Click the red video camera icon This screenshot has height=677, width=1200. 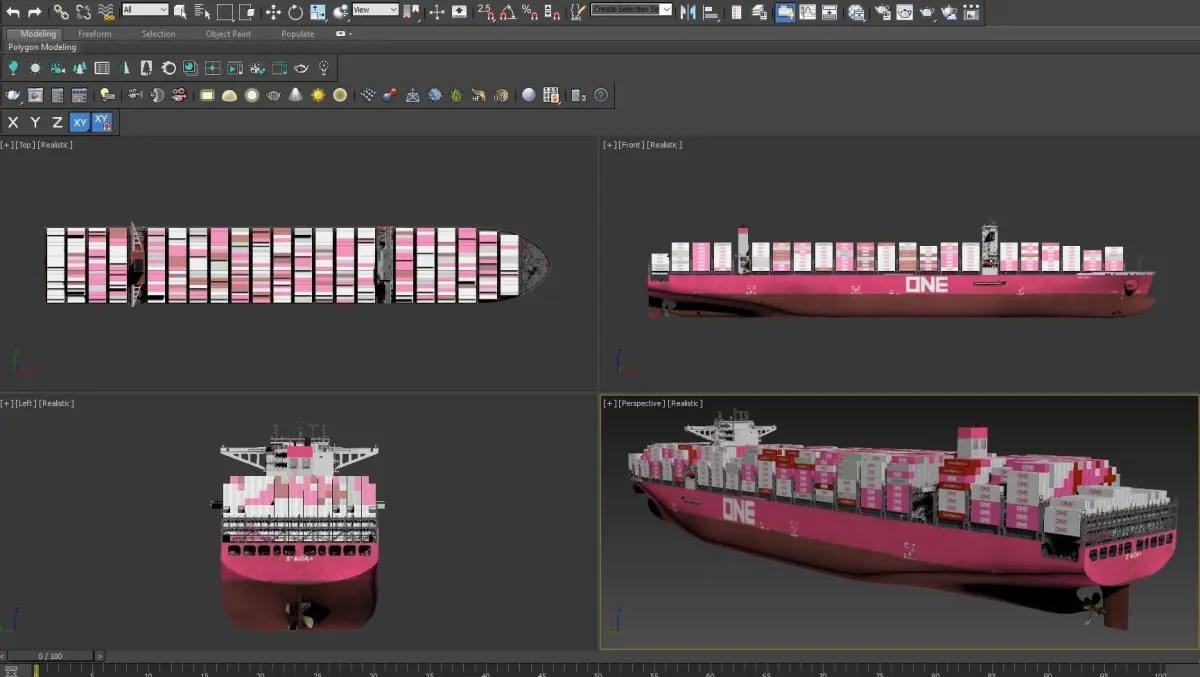pyautogui.click(x=179, y=95)
